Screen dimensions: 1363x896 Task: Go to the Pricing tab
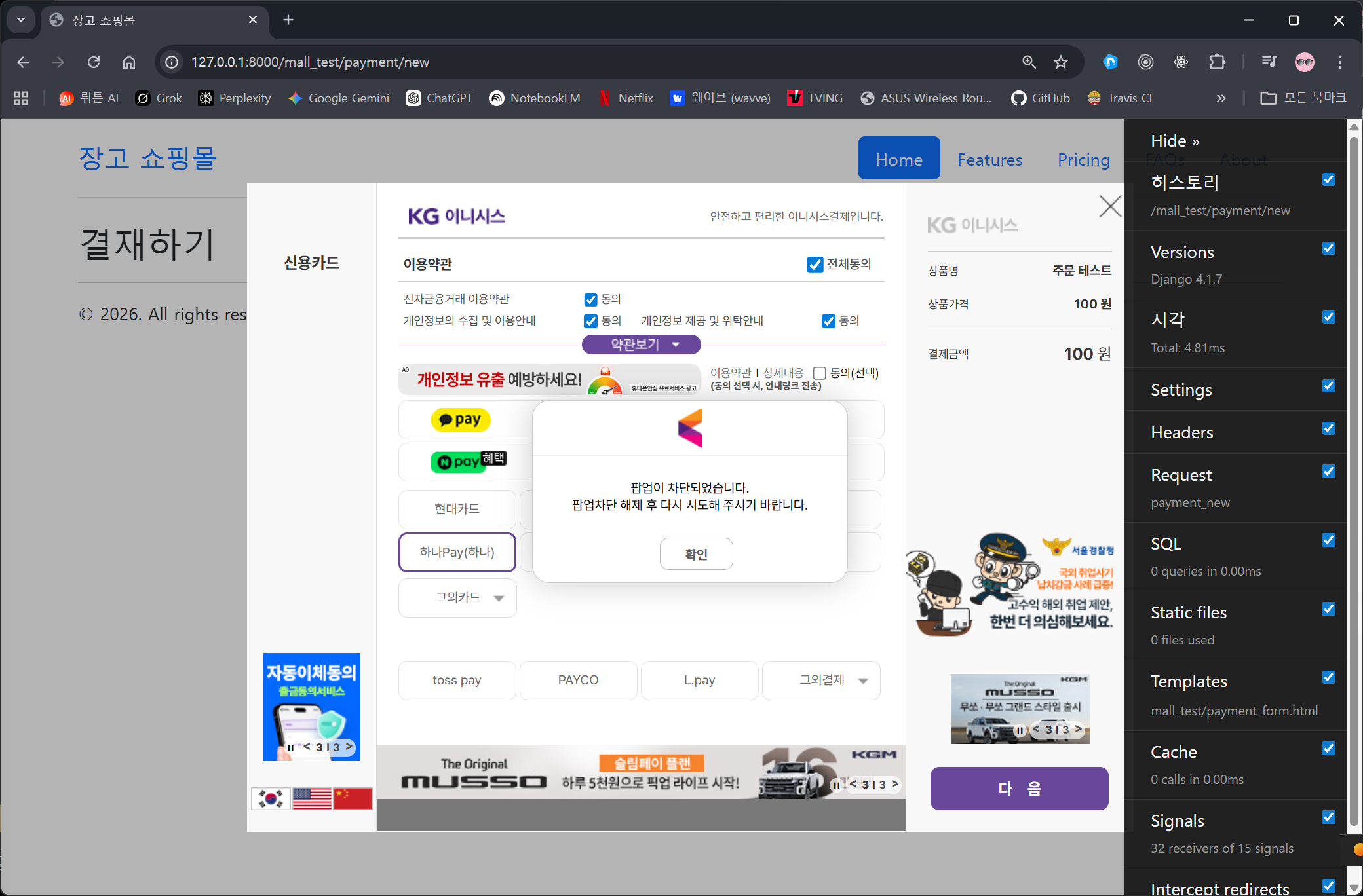(x=1083, y=159)
